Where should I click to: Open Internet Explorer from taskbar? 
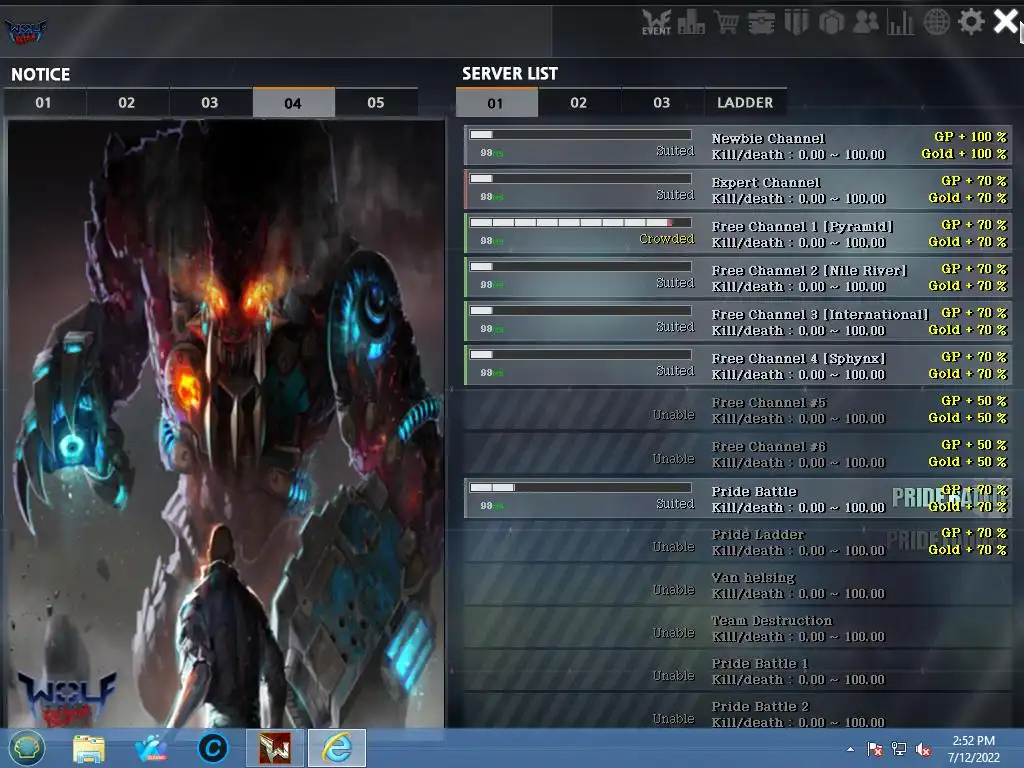click(x=337, y=748)
